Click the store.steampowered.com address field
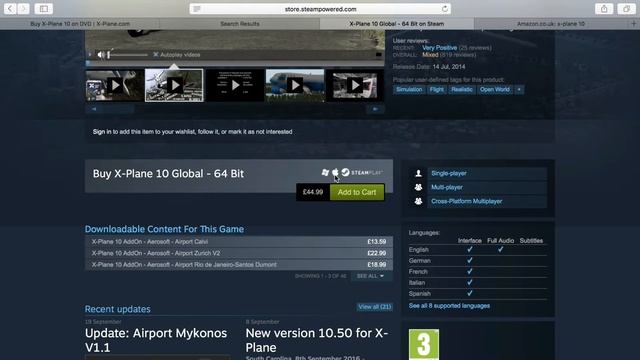Screen dimensions: 640x360 320,9
